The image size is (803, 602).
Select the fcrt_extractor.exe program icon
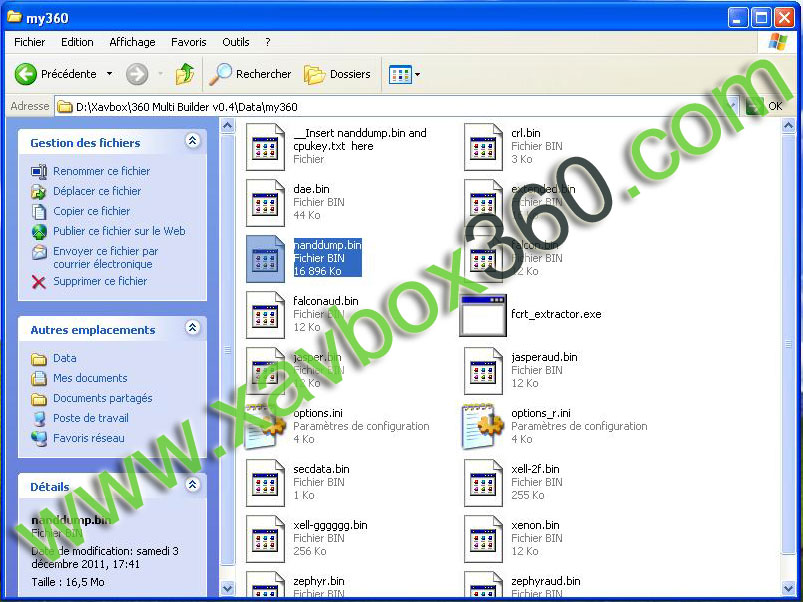pyautogui.click(x=483, y=315)
